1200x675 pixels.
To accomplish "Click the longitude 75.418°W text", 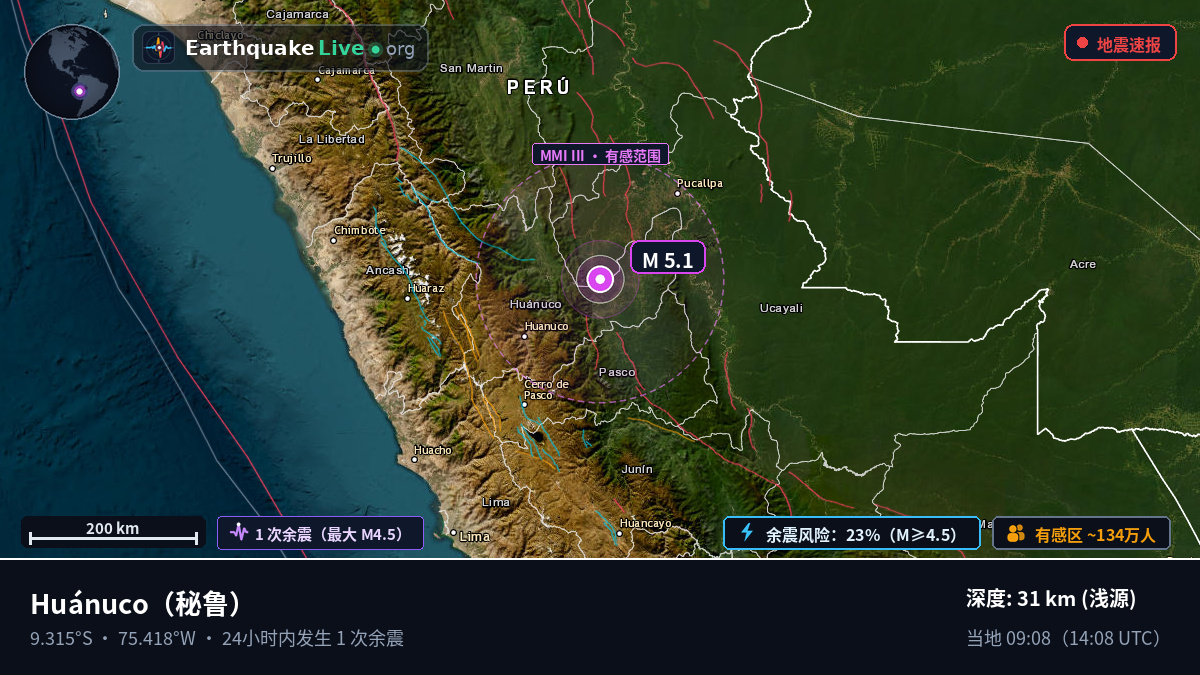I will click(157, 639).
